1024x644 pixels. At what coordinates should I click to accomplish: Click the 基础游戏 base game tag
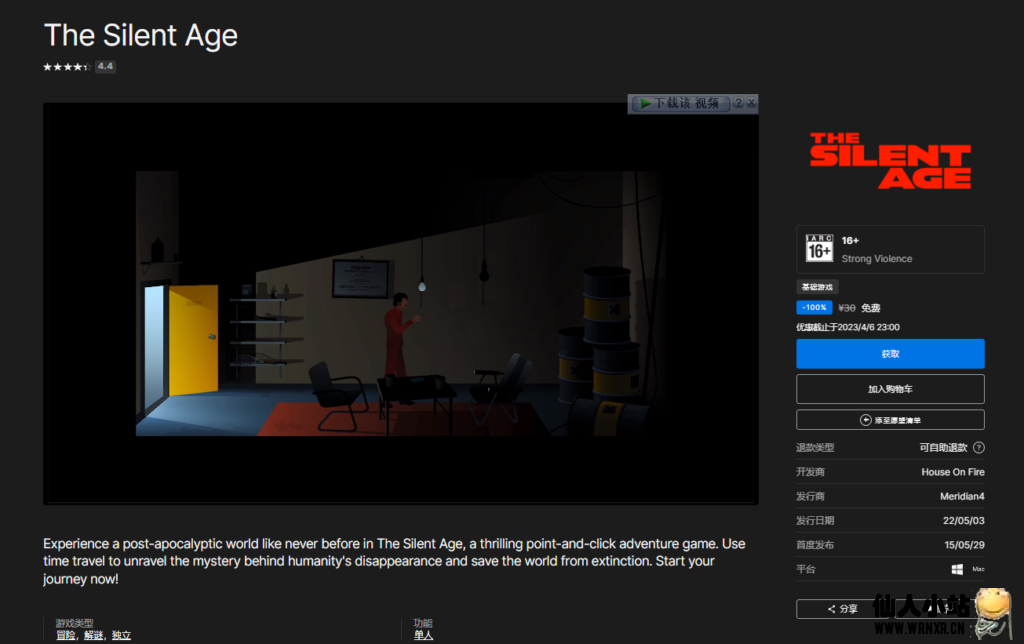coord(817,287)
